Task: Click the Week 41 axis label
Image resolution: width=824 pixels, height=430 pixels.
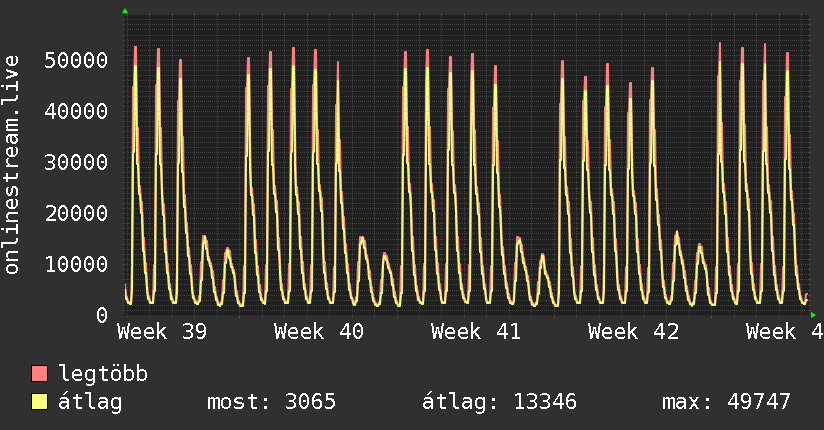Action: (476, 332)
